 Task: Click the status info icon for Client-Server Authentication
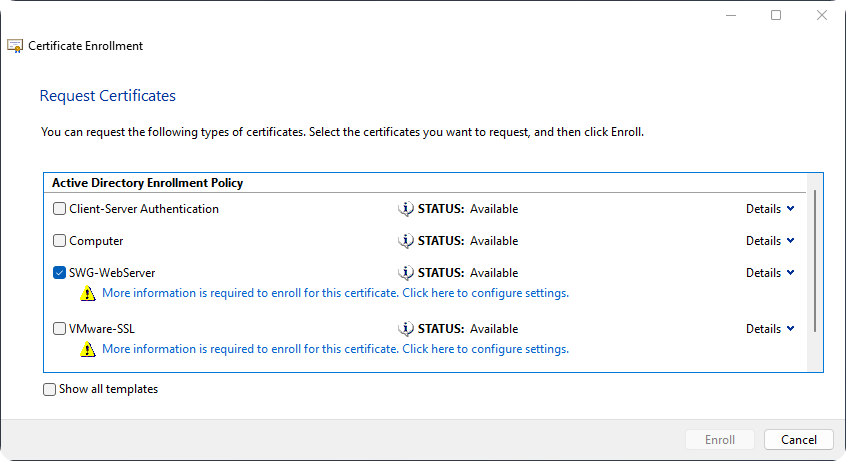coord(406,209)
